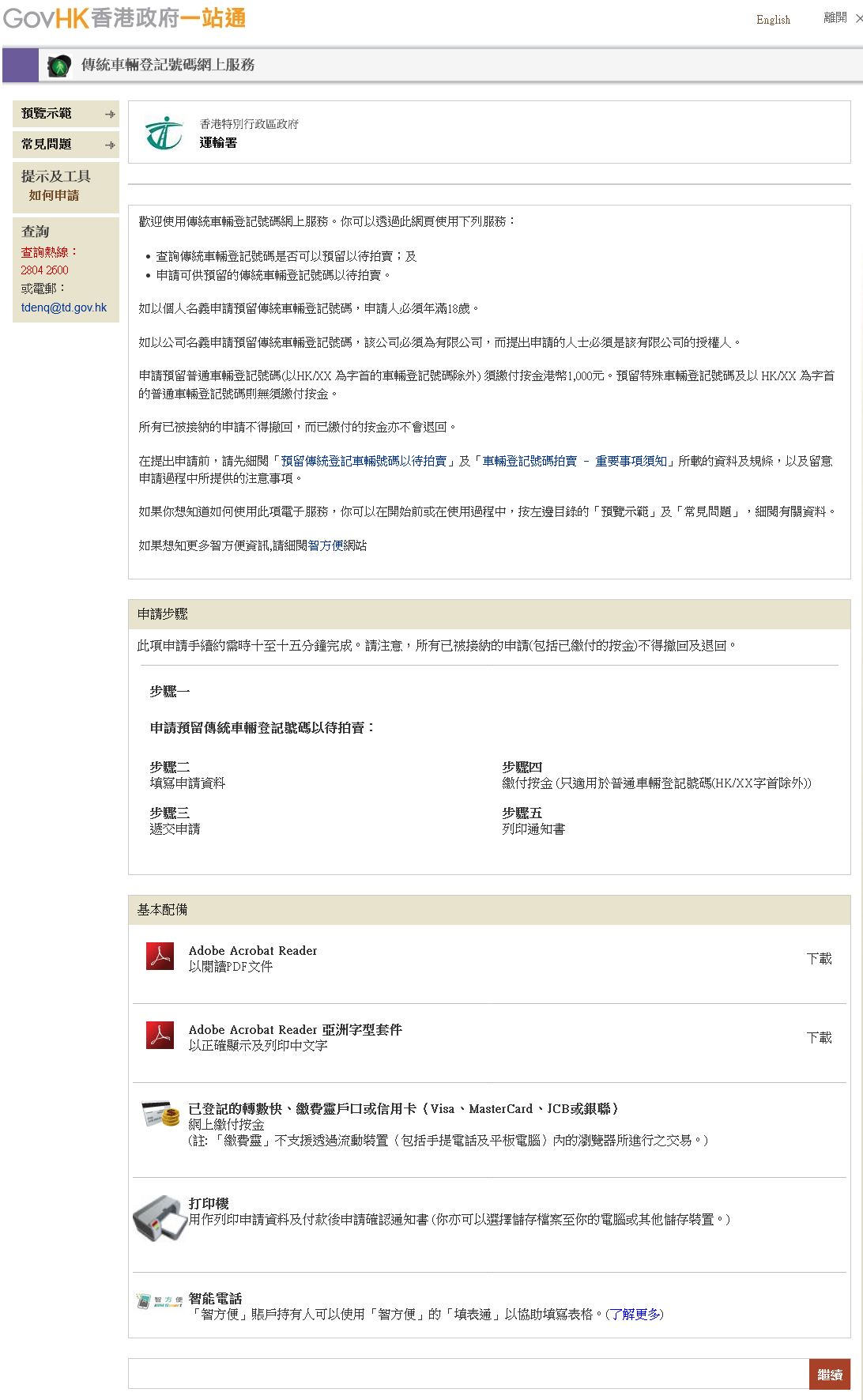The image size is (863, 1400).
Task: Click the Adobe Acrobat Reader PDF icon
Action: pos(160,957)
